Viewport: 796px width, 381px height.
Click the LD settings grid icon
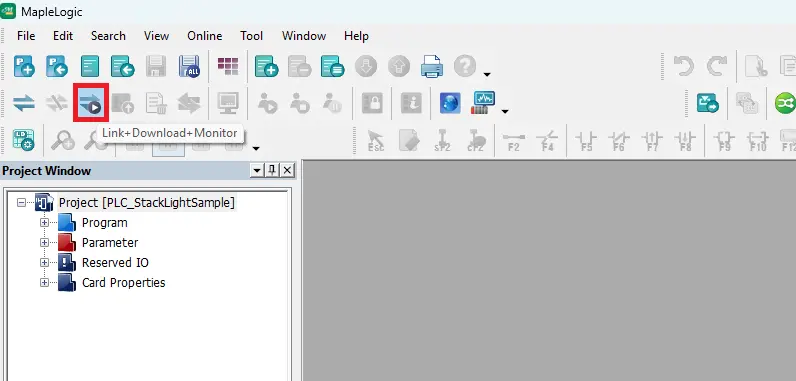(23, 140)
